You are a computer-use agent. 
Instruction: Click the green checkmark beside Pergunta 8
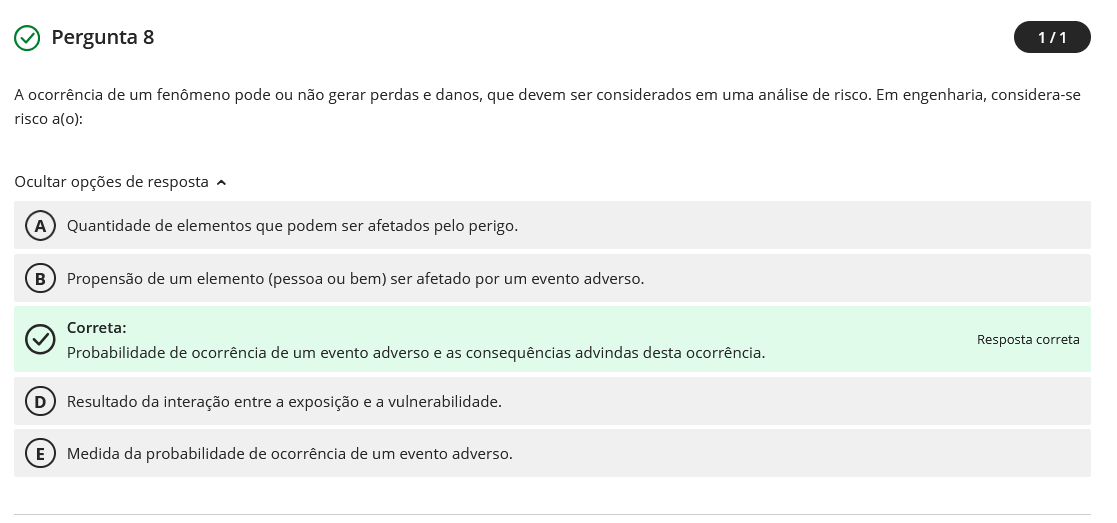(x=27, y=38)
